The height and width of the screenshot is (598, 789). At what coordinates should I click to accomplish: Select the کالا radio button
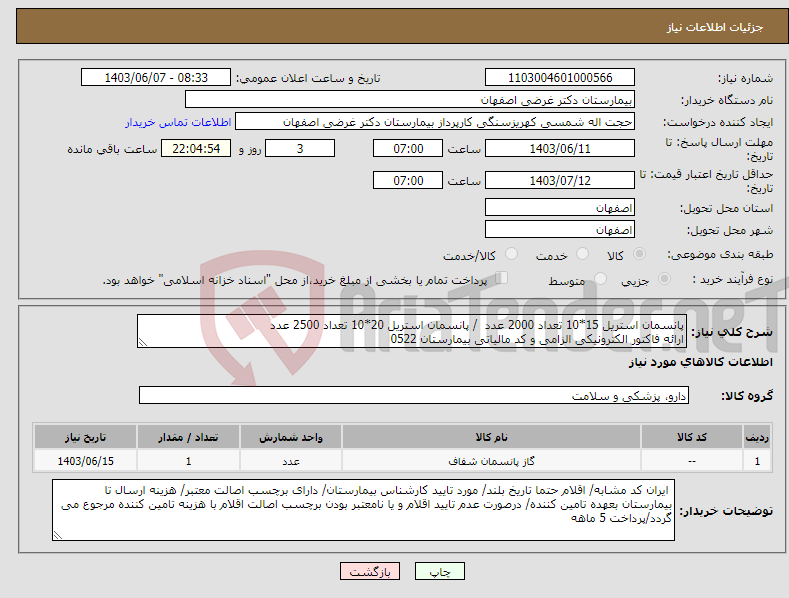click(640, 254)
